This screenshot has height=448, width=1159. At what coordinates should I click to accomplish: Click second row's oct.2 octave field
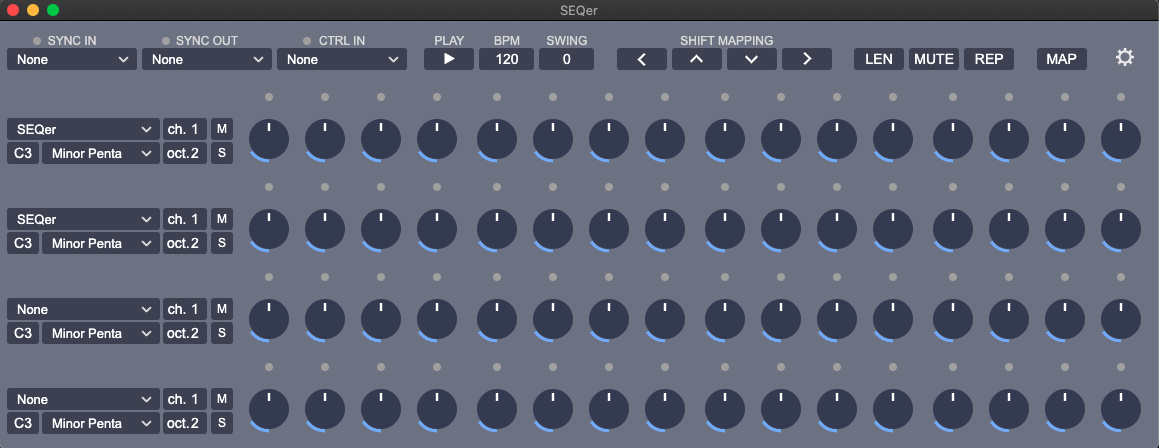coord(185,243)
